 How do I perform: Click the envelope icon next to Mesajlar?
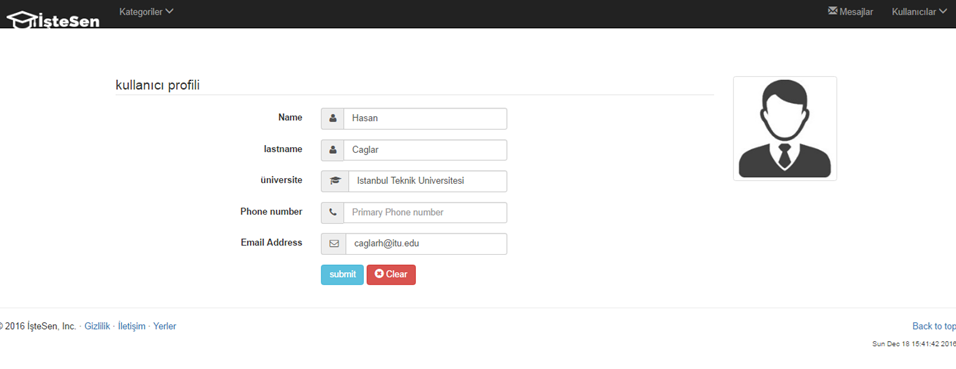coord(832,11)
